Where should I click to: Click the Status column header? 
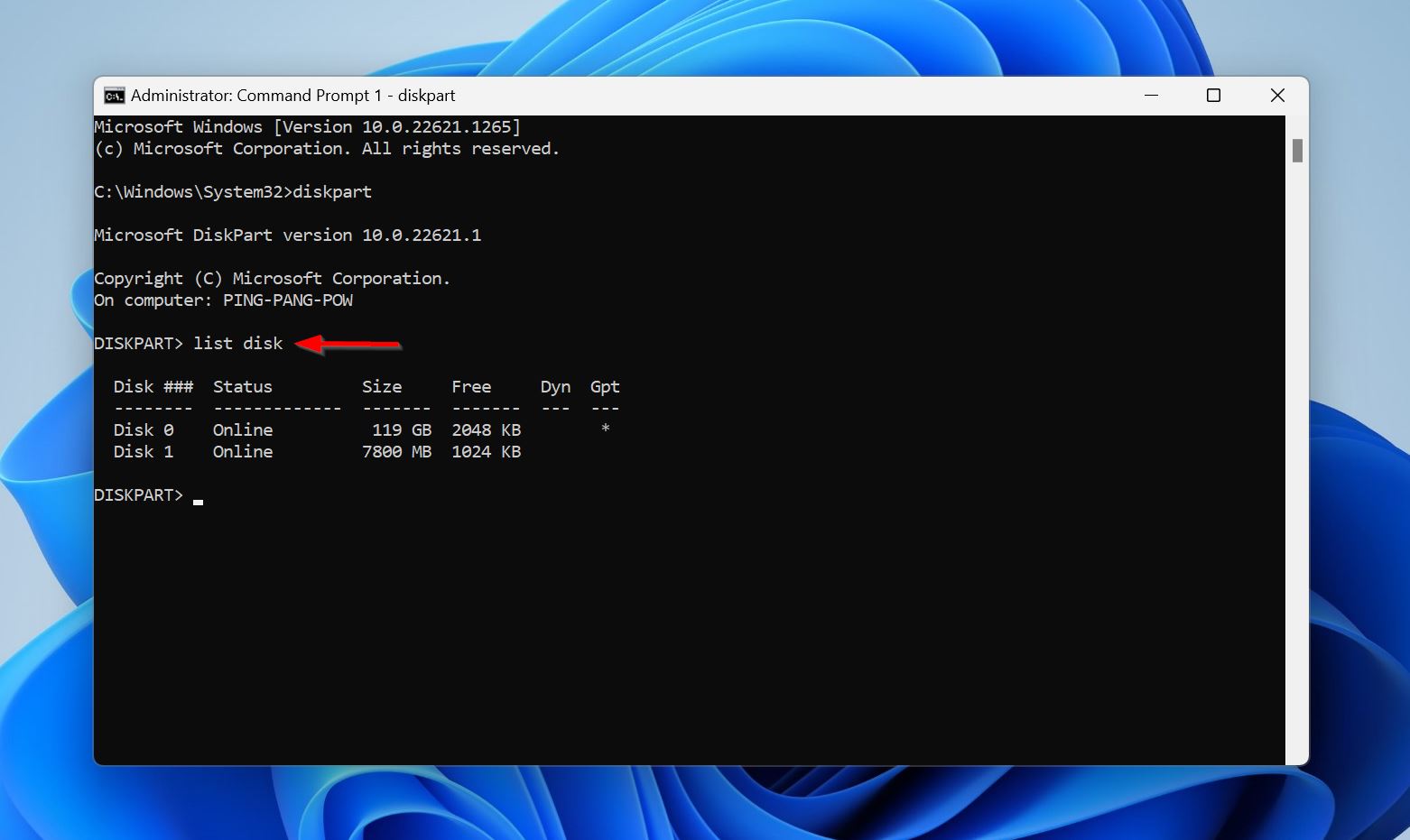(x=242, y=387)
